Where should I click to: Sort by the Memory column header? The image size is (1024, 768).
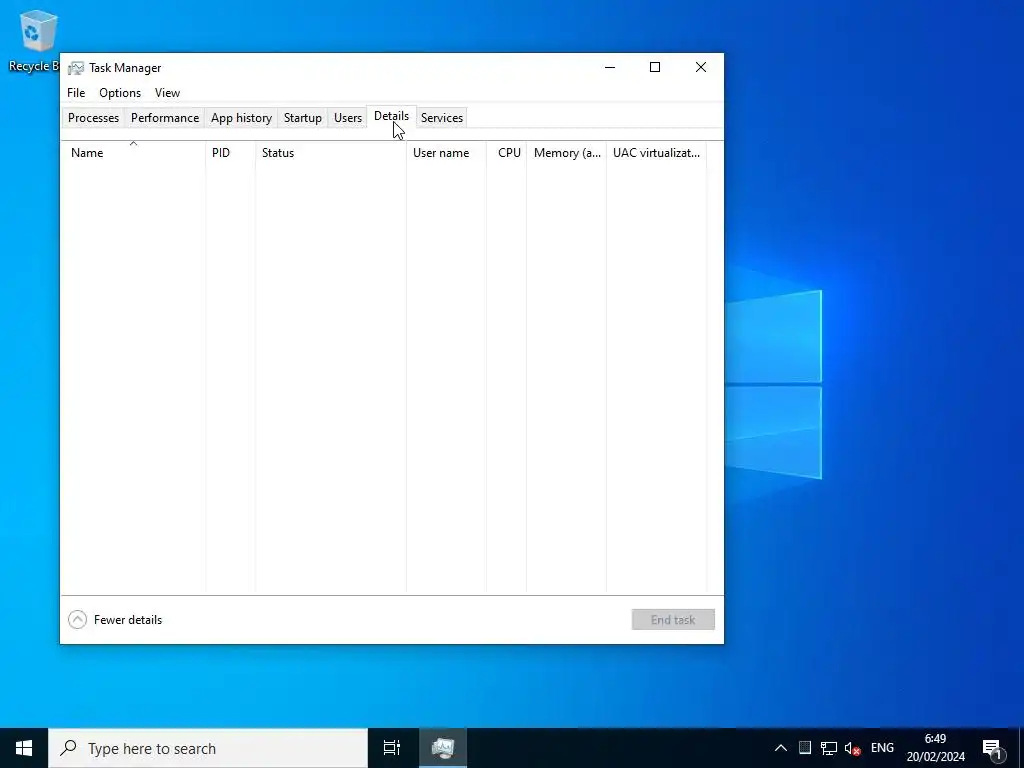(x=567, y=153)
